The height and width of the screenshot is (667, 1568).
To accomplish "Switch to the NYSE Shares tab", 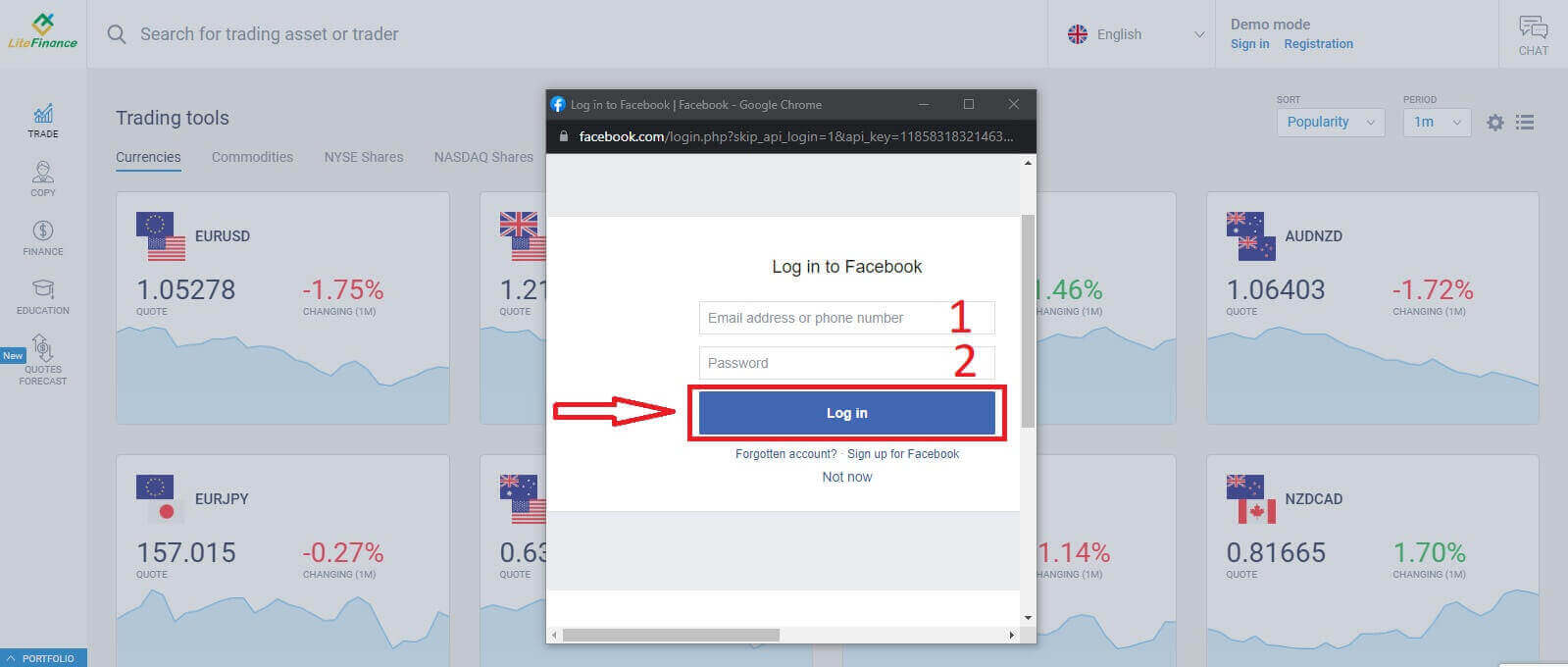I will point(364,157).
